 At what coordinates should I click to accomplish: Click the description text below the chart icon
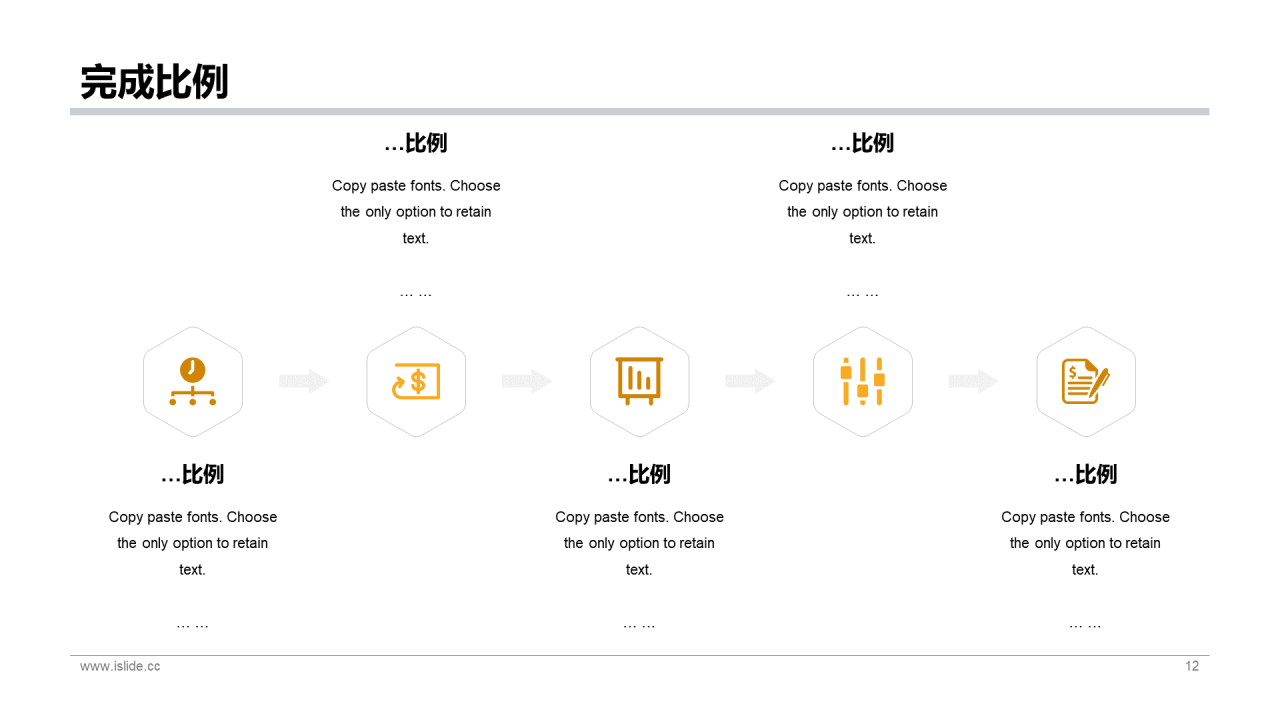[x=639, y=543]
